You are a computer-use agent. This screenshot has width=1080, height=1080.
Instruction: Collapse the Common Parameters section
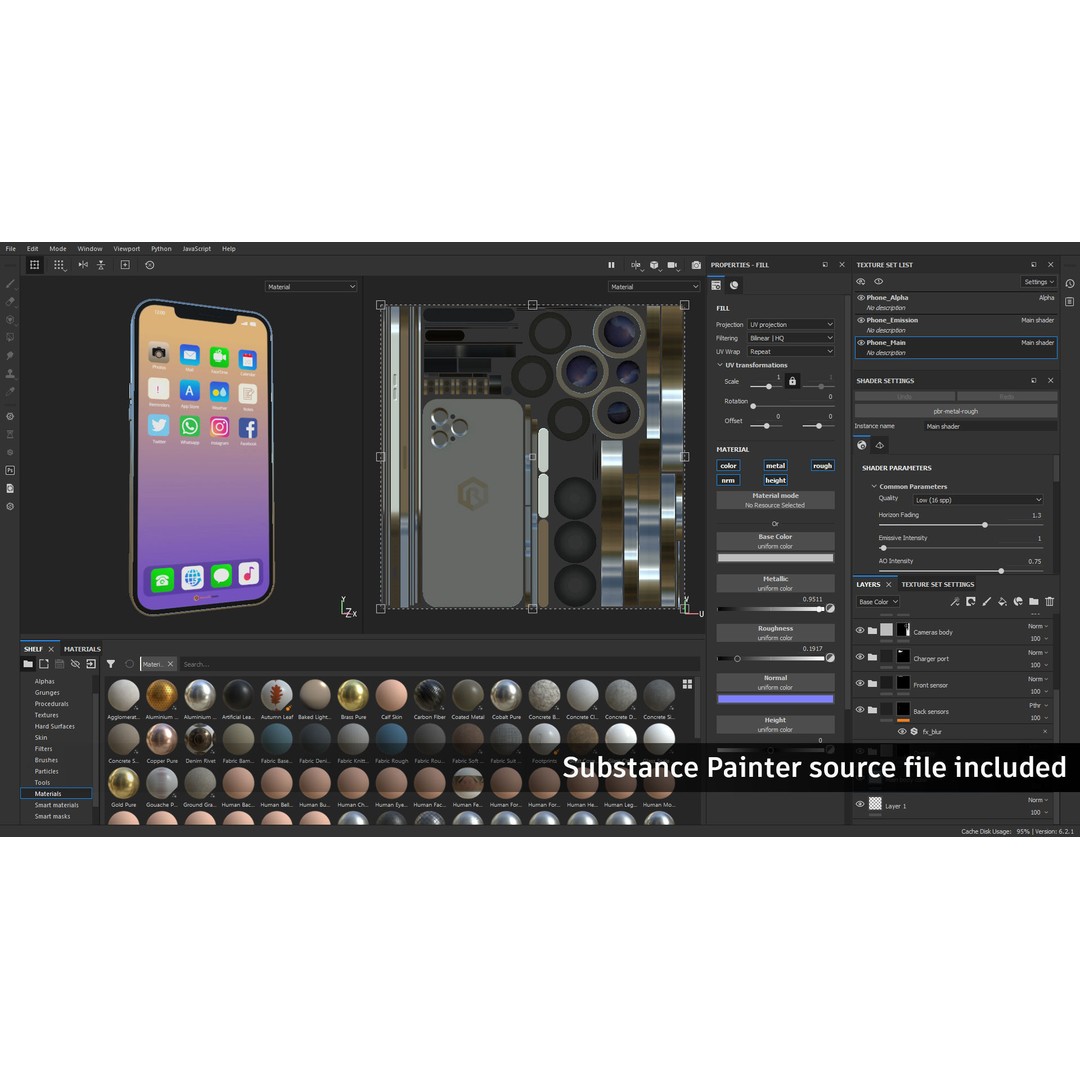[874, 486]
